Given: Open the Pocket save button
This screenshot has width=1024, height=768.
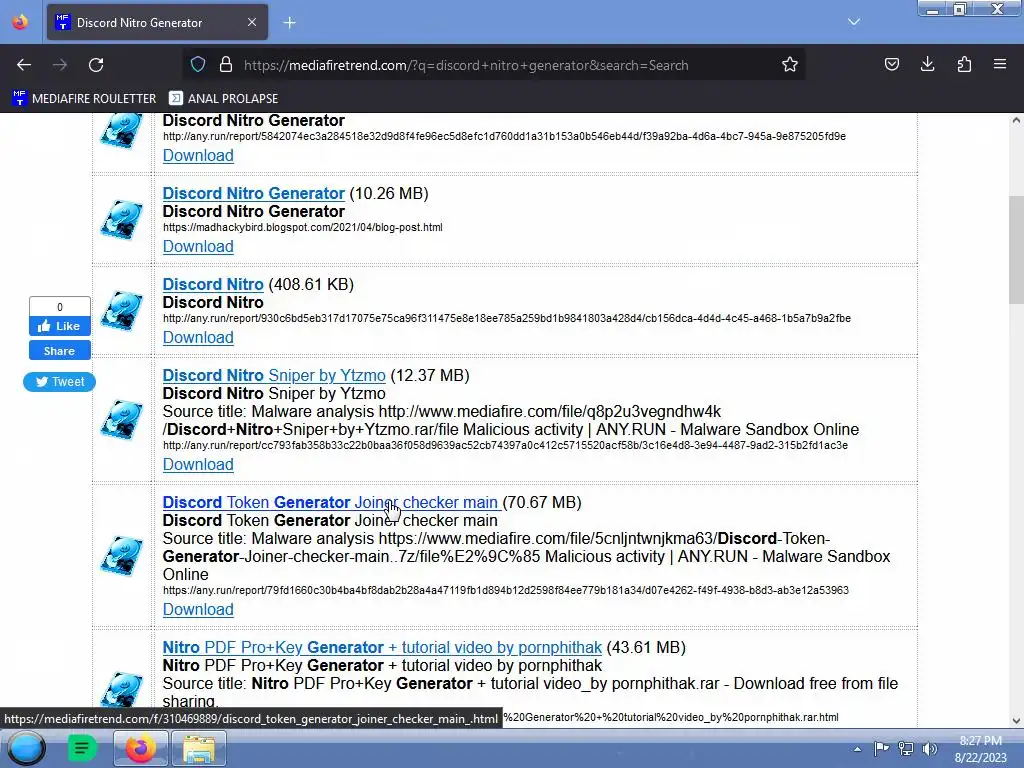Looking at the screenshot, I should pos(891,64).
